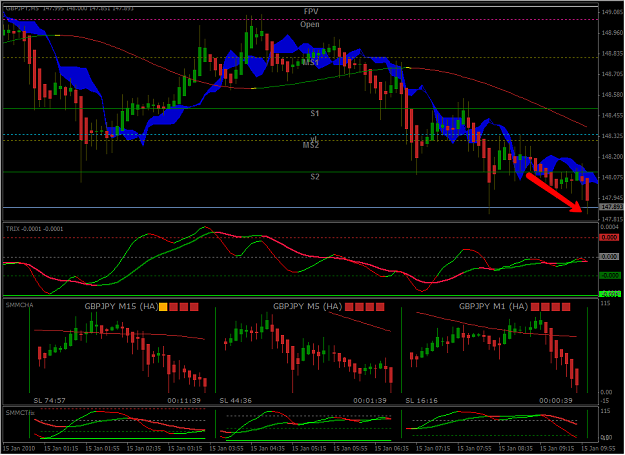Click the GBPJPY M1 (HA) title
This screenshot has height=455, width=625.
[x=493, y=306]
